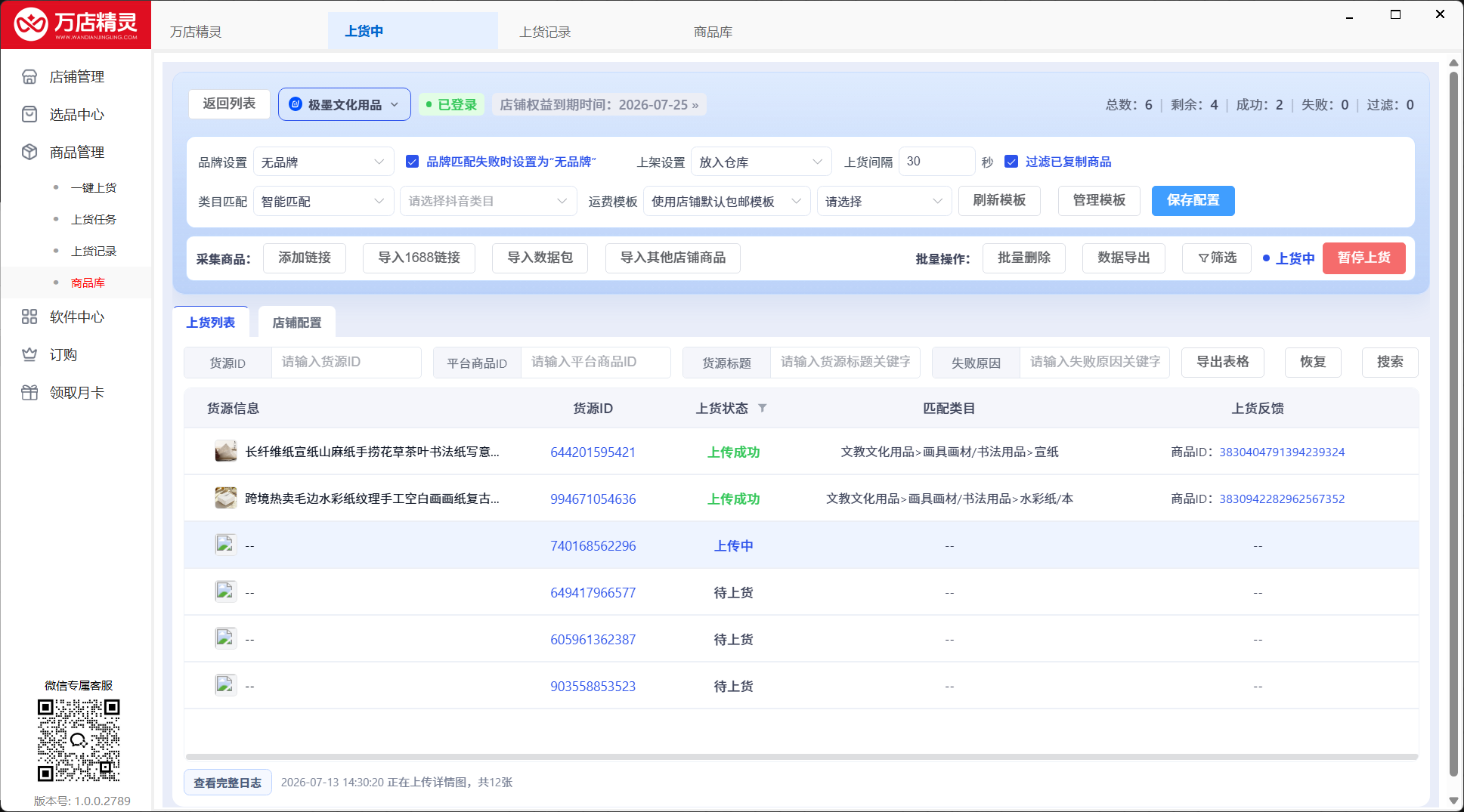Viewport: 1464px width, 812px height.
Task: Select the 上货列表 tab
Action: point(211,323)
